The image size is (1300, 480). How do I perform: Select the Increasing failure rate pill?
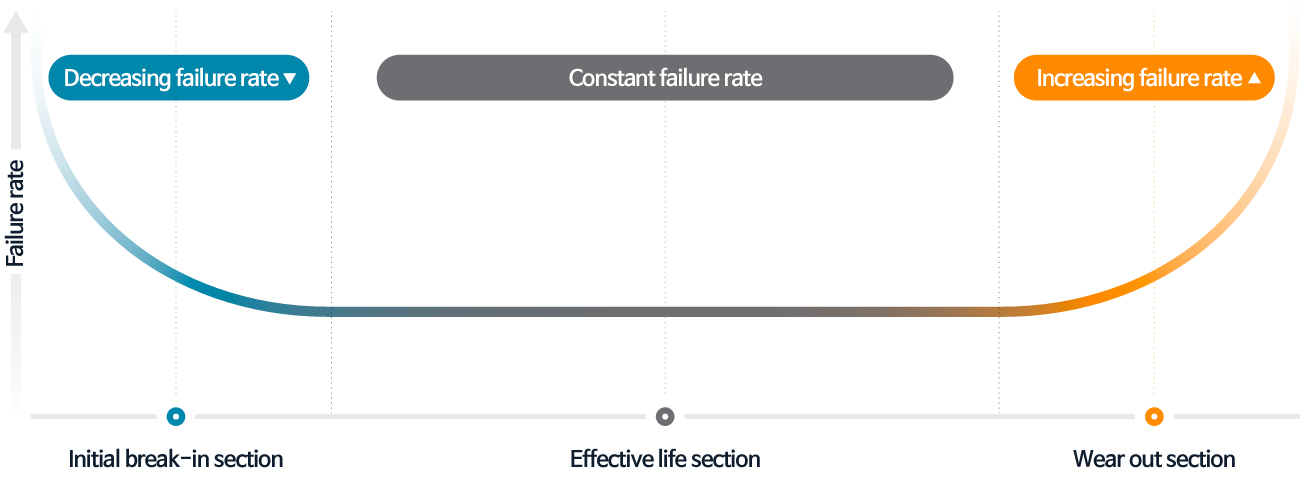coord(1144,78)
